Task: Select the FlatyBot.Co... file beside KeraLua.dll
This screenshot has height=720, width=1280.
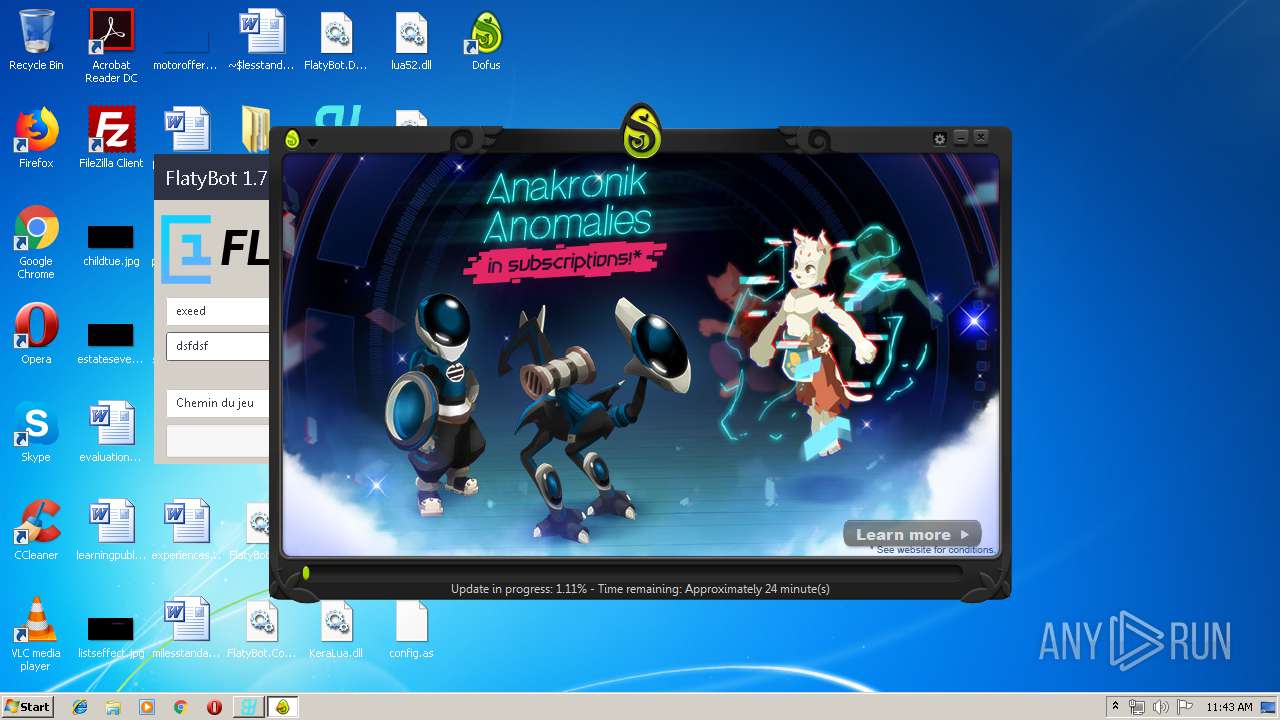Action: click(x=261, y=628)
